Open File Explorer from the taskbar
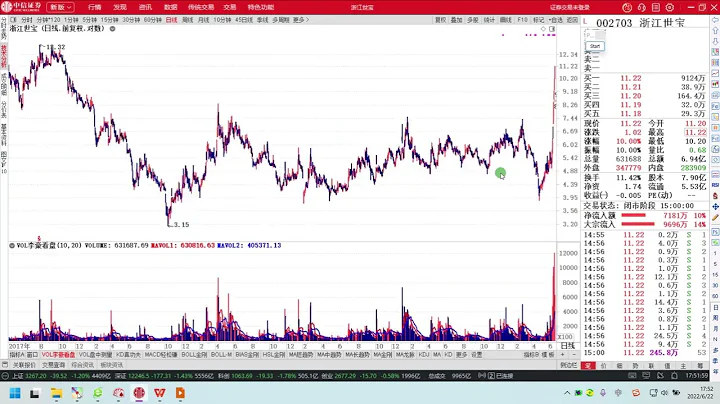The width and height of the screenshot is (720, 404). point(56,393)
